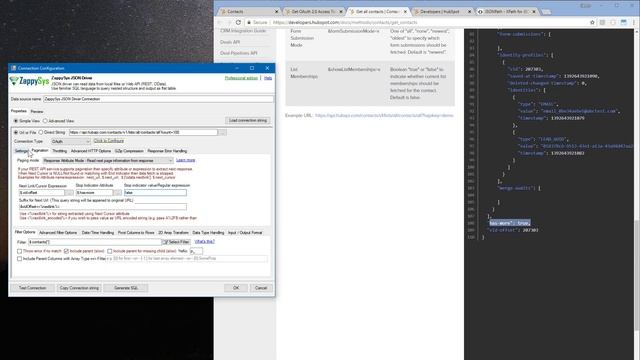Select Url or File radio button
Viewport: 640px width, 360px height.
pyautogui.click(x=16, y=133)
